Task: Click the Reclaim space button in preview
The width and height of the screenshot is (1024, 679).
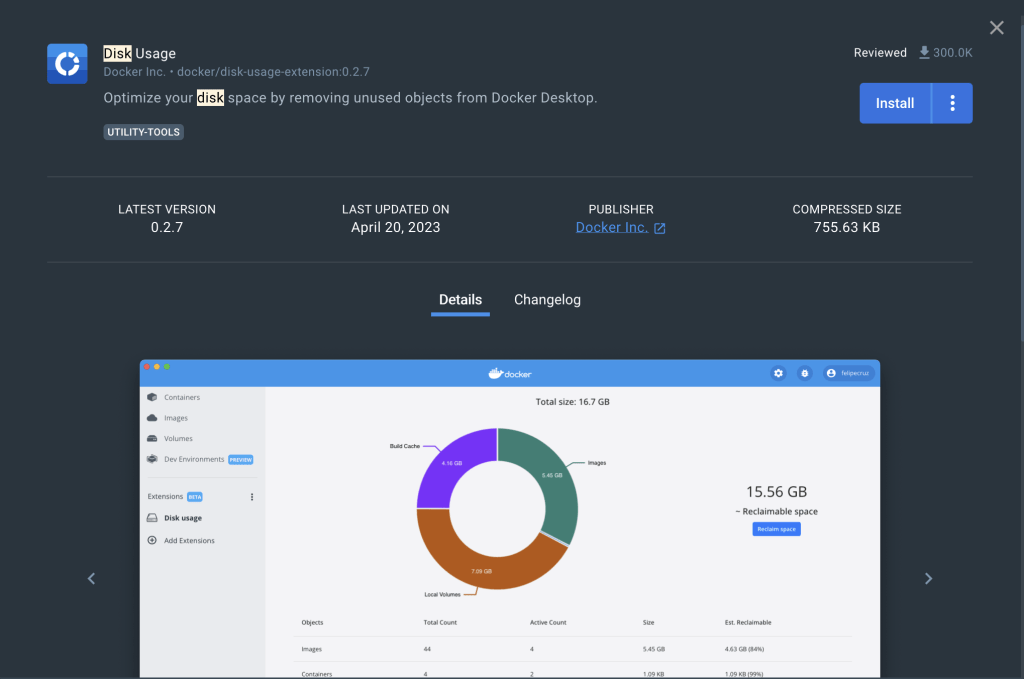Action: coord(776,529)
